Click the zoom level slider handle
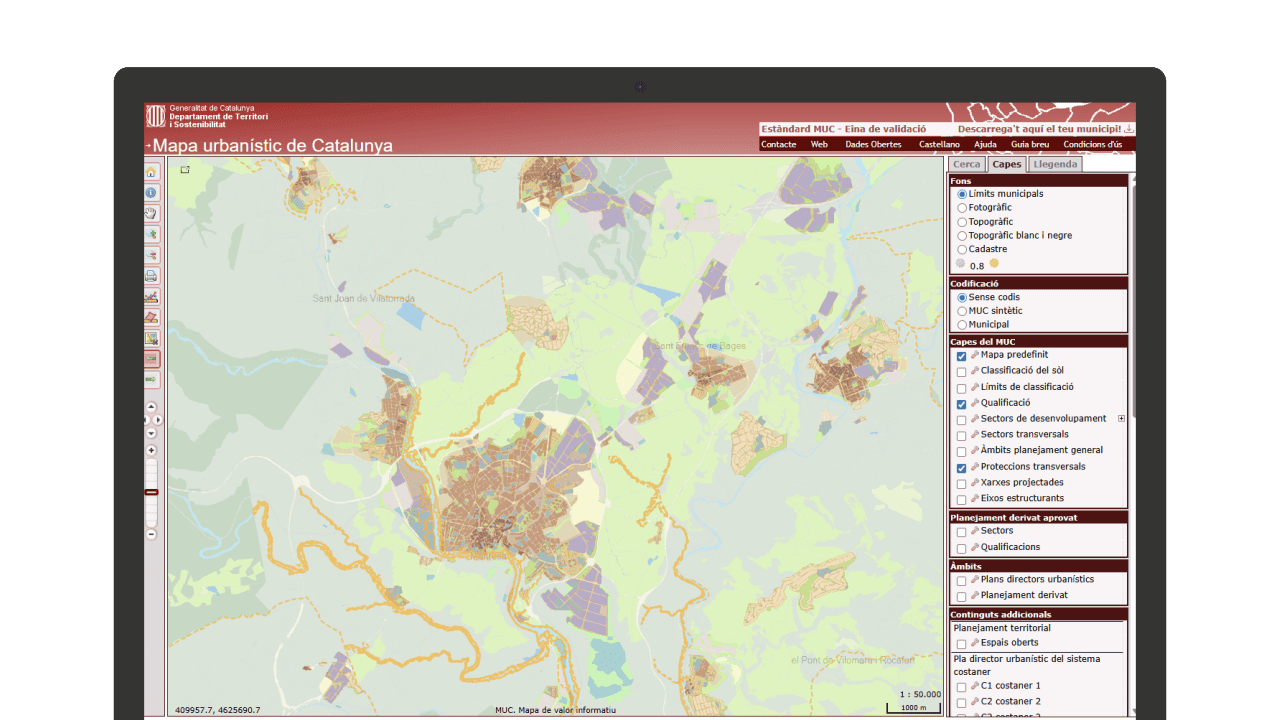Image resolution: width=1280 pixels, height=720 pixels. click(151, 492)
